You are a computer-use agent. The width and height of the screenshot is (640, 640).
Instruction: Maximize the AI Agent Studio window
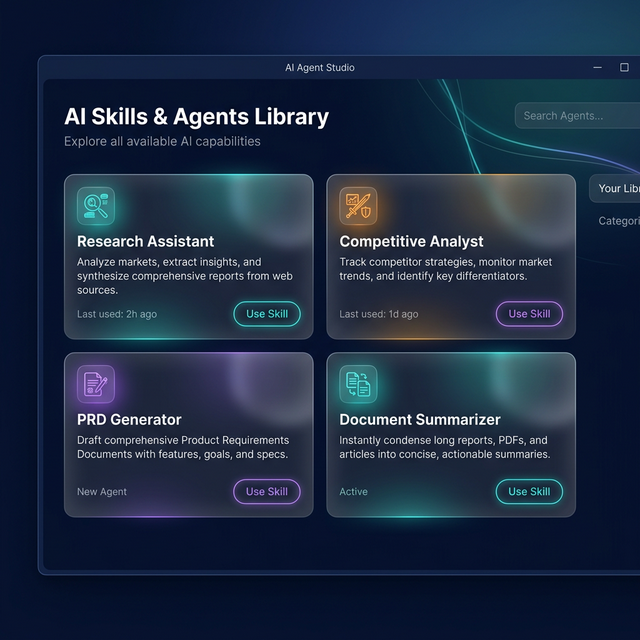click(x=624, y=67)
